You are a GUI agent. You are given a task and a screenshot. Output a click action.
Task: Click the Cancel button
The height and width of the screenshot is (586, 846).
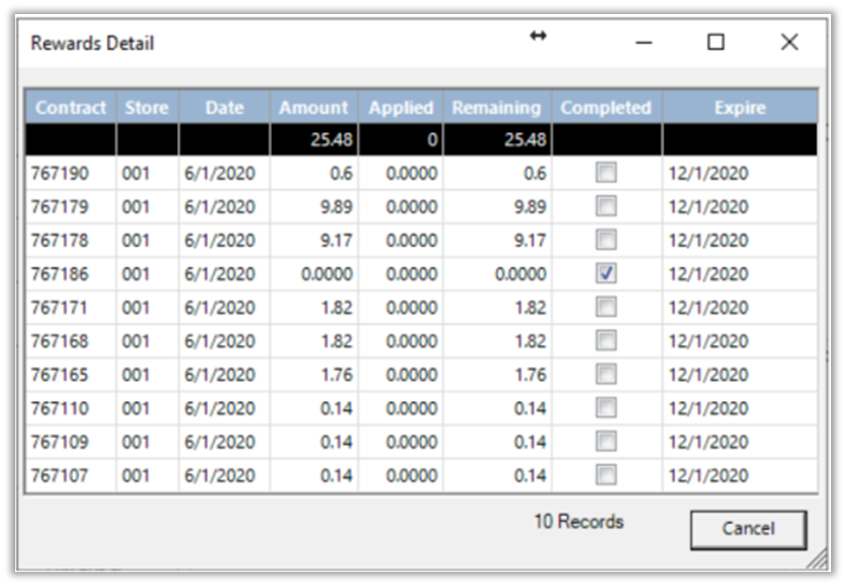(x=747, y=528)
